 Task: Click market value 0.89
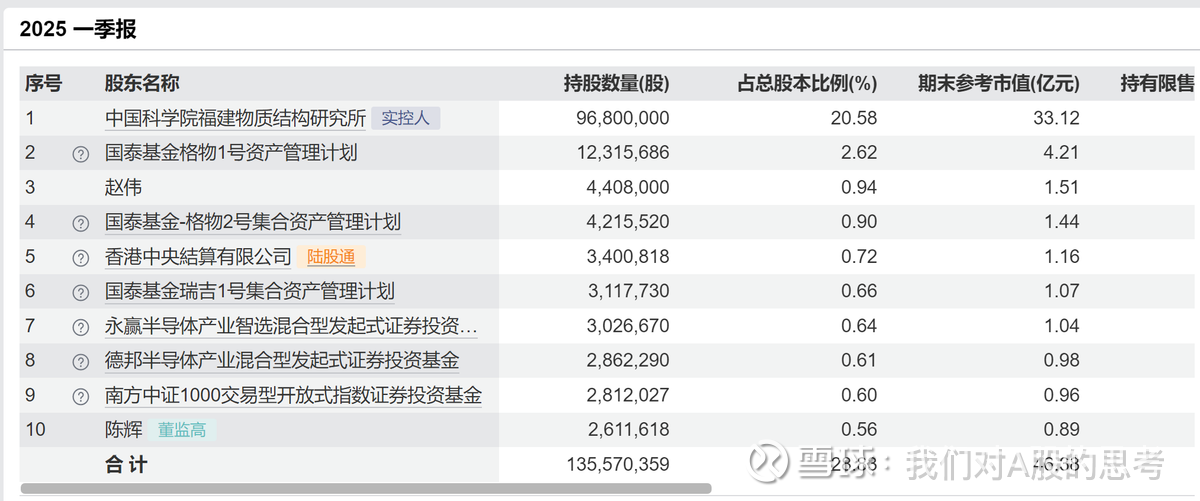pyautogui.click(x=1061, y=430)
